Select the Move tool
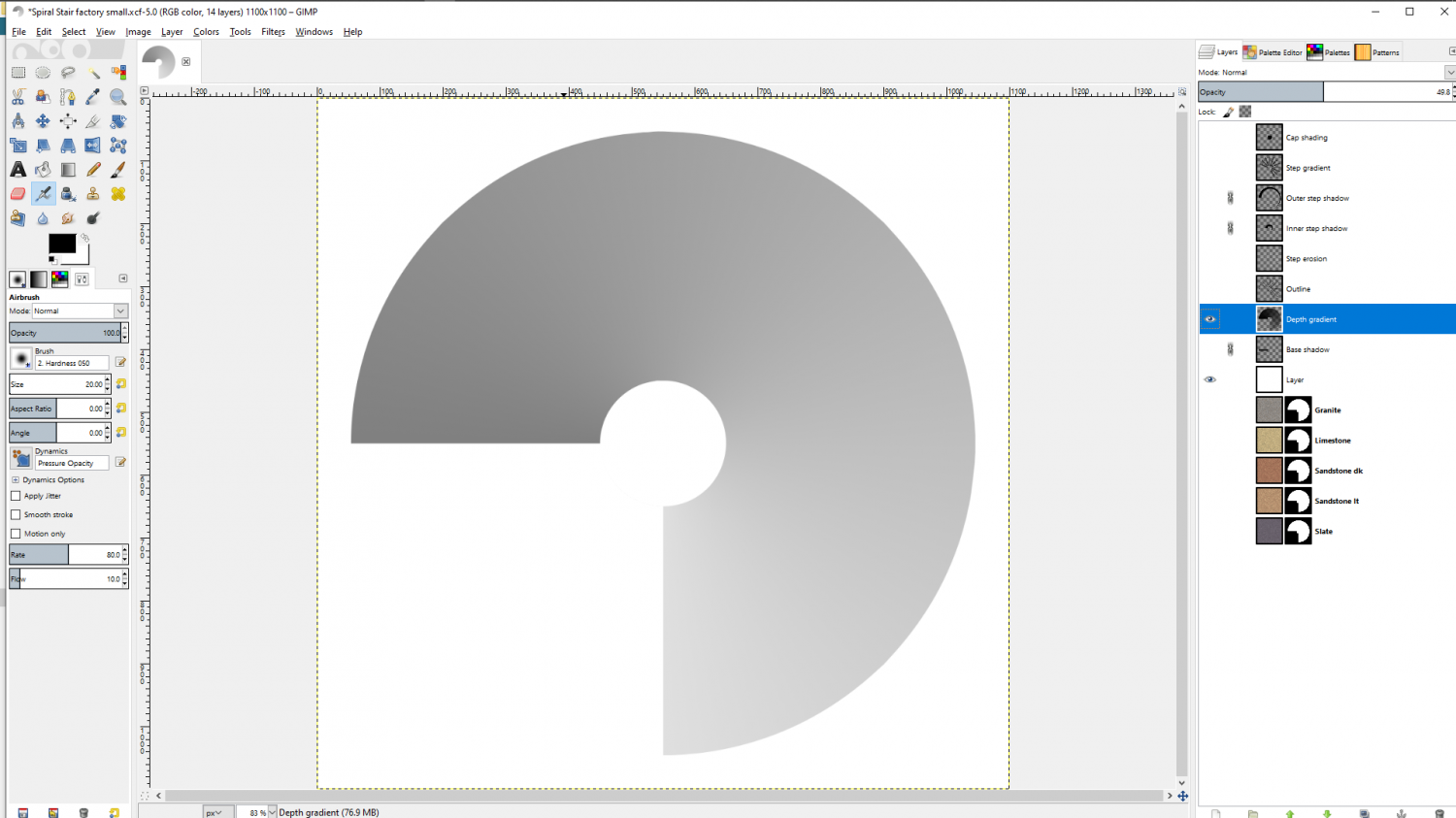This screenshot has width=1456, height=818. coord(43,121)
